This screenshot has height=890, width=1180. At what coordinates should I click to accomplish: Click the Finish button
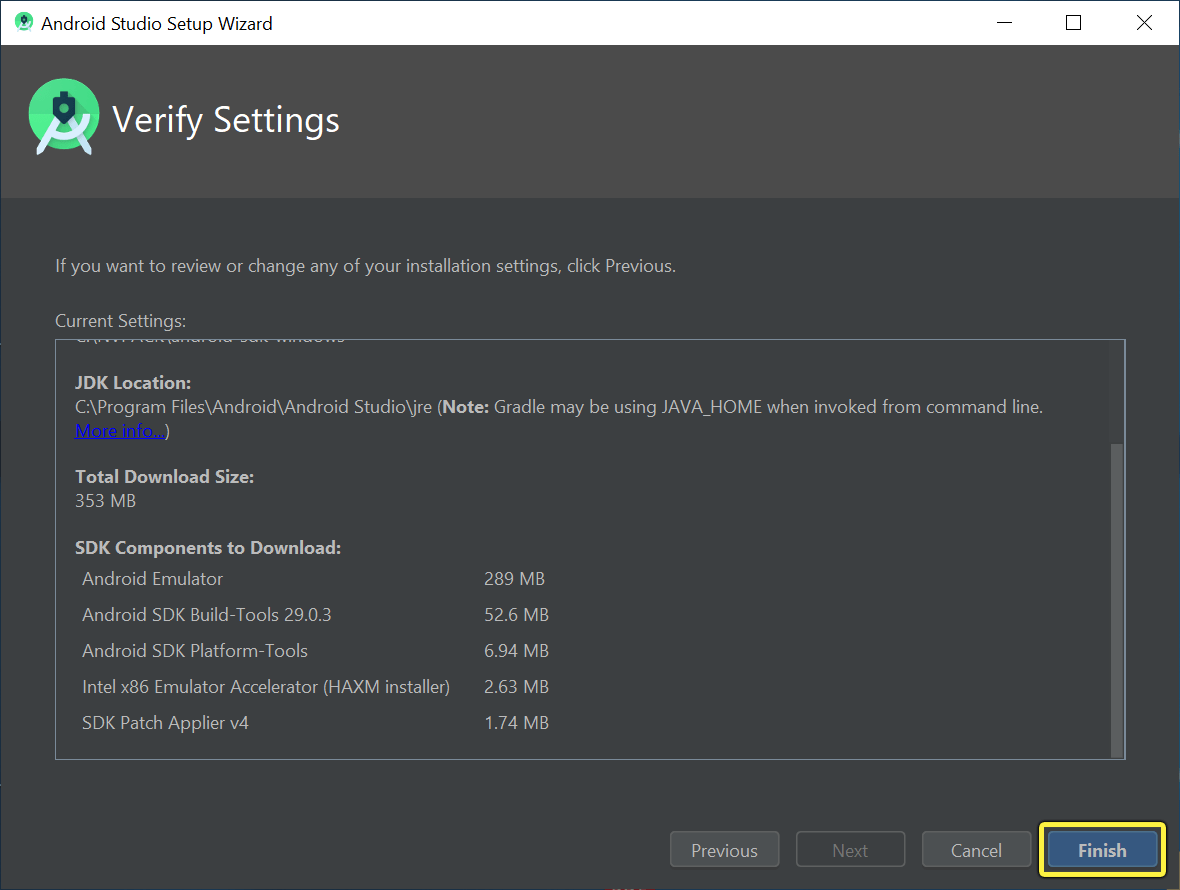1101,849
